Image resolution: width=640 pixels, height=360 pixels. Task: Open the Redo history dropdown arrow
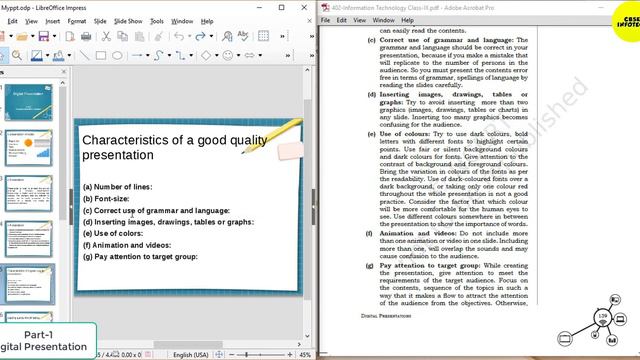coord(211,36)
